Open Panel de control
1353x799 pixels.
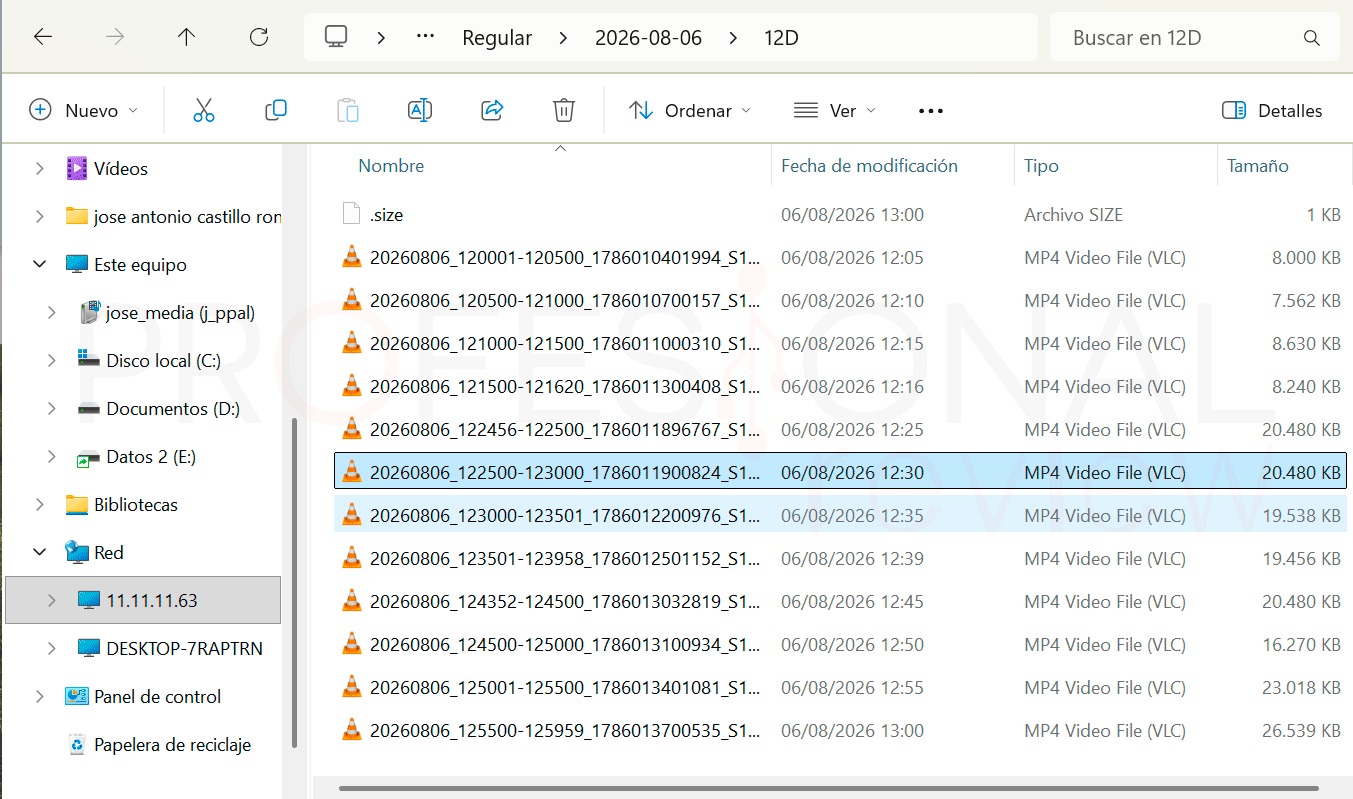[x=157, y=696]
